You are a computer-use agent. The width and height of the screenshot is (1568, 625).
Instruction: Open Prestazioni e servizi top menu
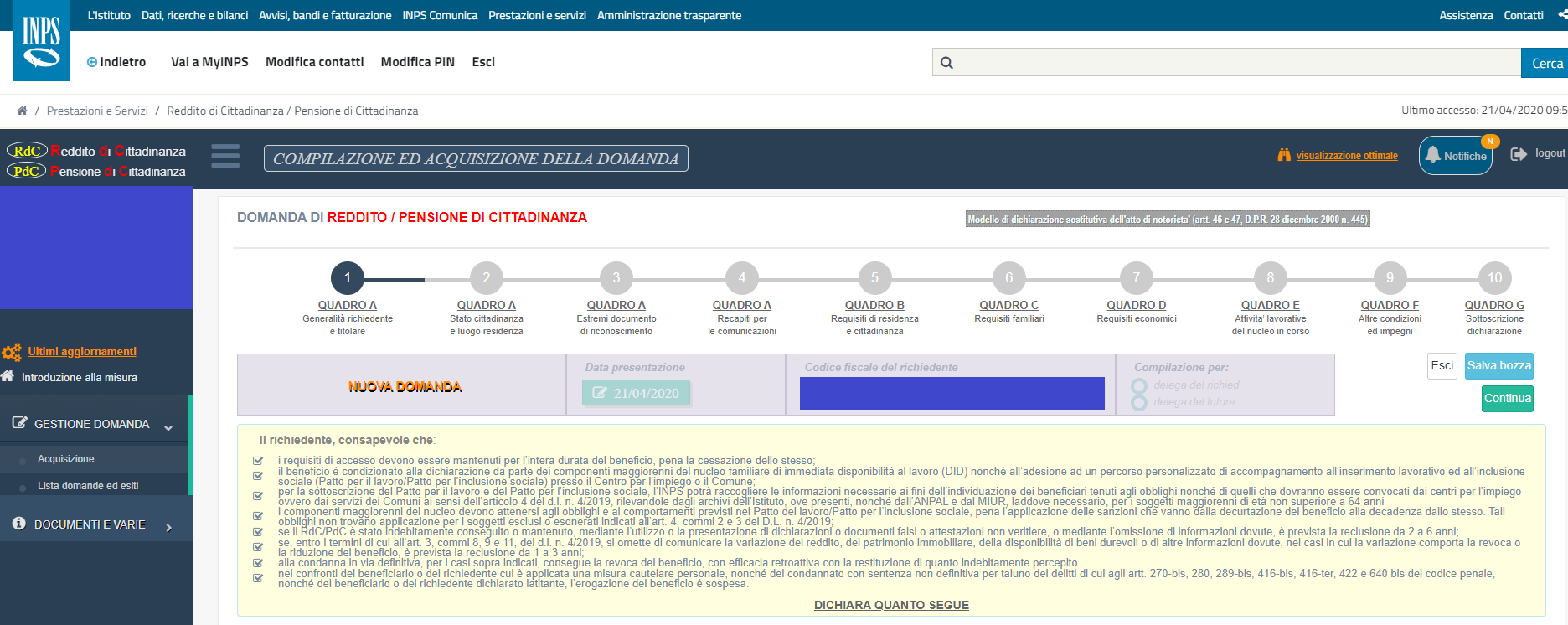coord(537,15)
